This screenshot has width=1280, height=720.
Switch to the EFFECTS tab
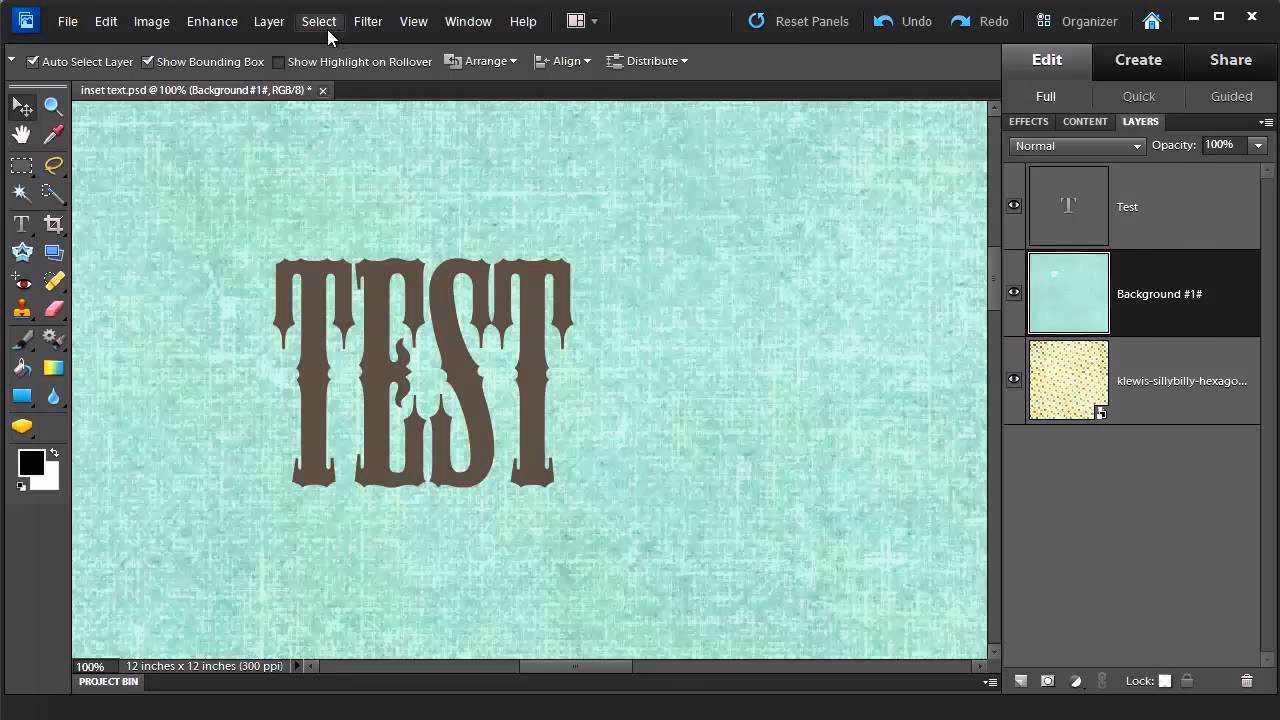pos(1028,121)
